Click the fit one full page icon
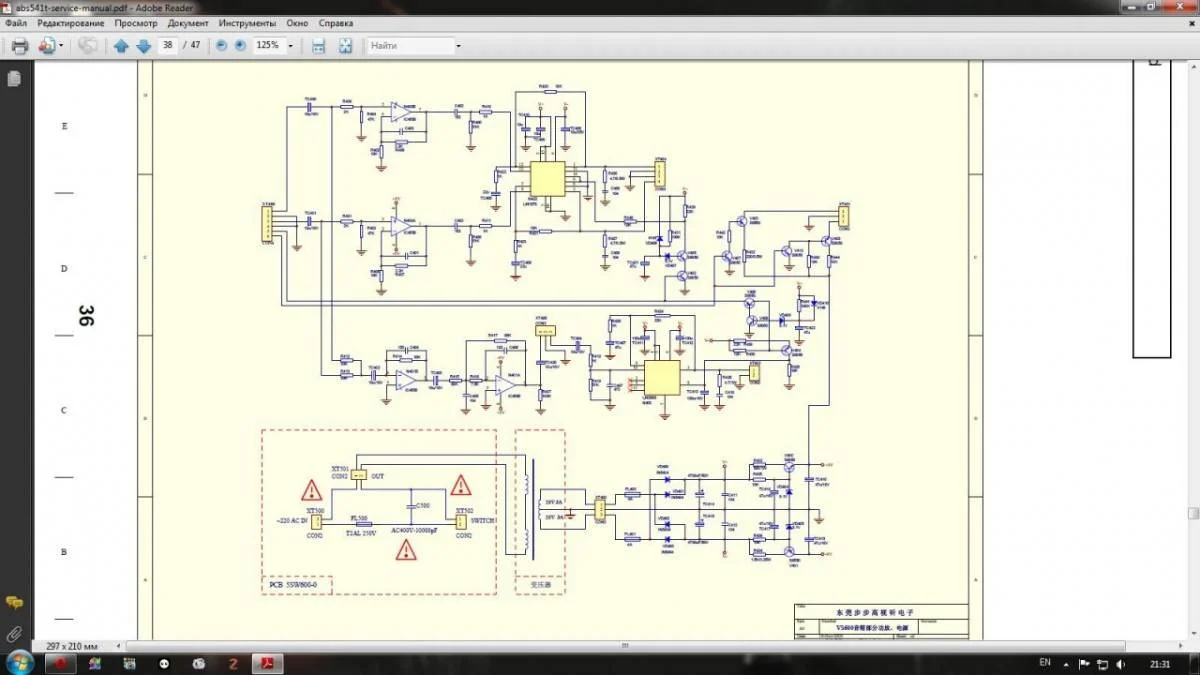The height and width of the screenshot is (675, 1200). [345, 46]
